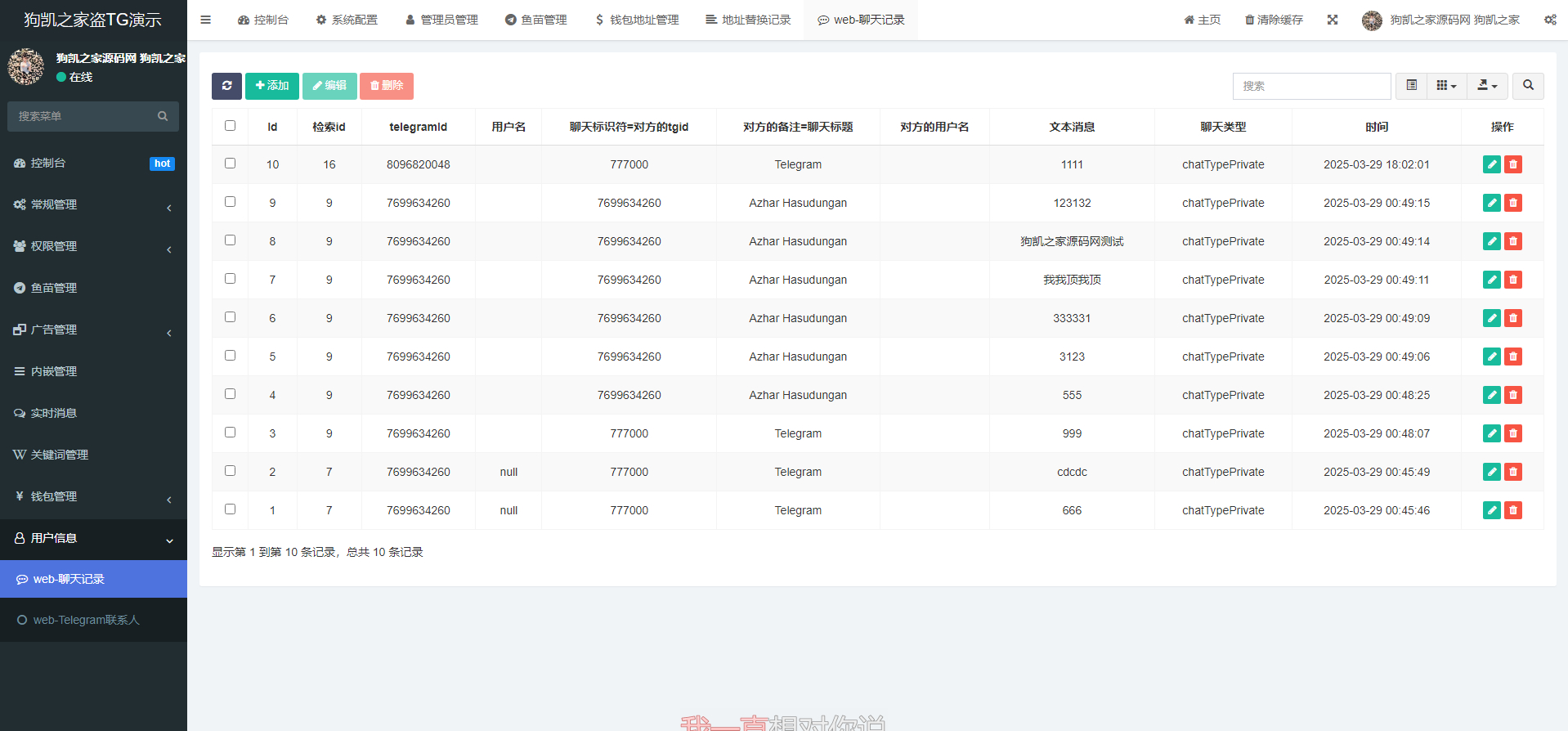Click the green edit icon for row Id 10

1491,164
